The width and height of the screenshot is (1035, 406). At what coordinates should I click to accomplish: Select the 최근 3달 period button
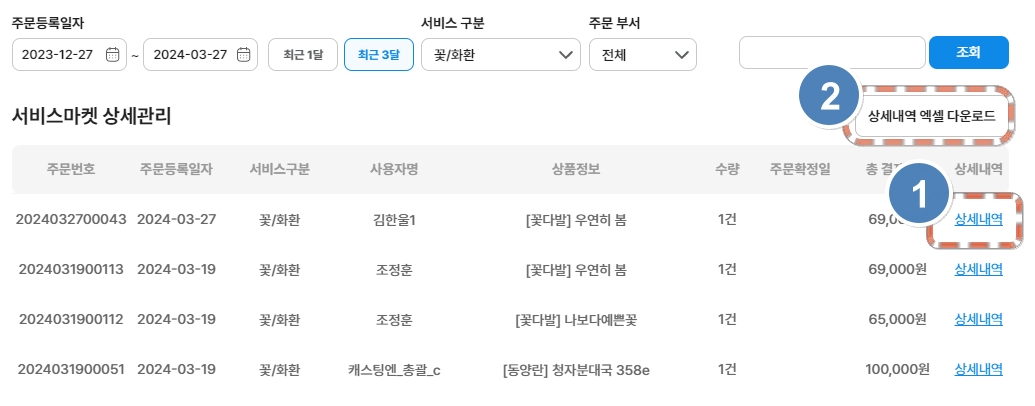click(x=379, y=54)
